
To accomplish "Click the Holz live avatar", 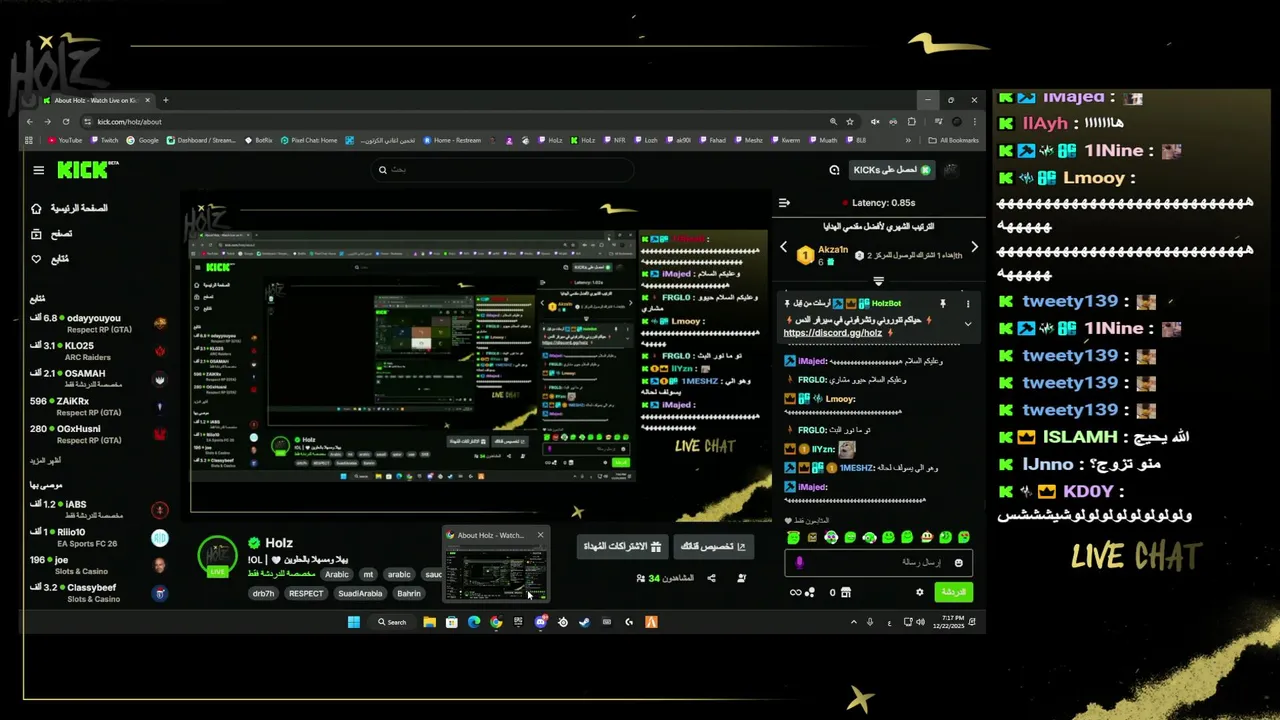I will coord(217,556).
